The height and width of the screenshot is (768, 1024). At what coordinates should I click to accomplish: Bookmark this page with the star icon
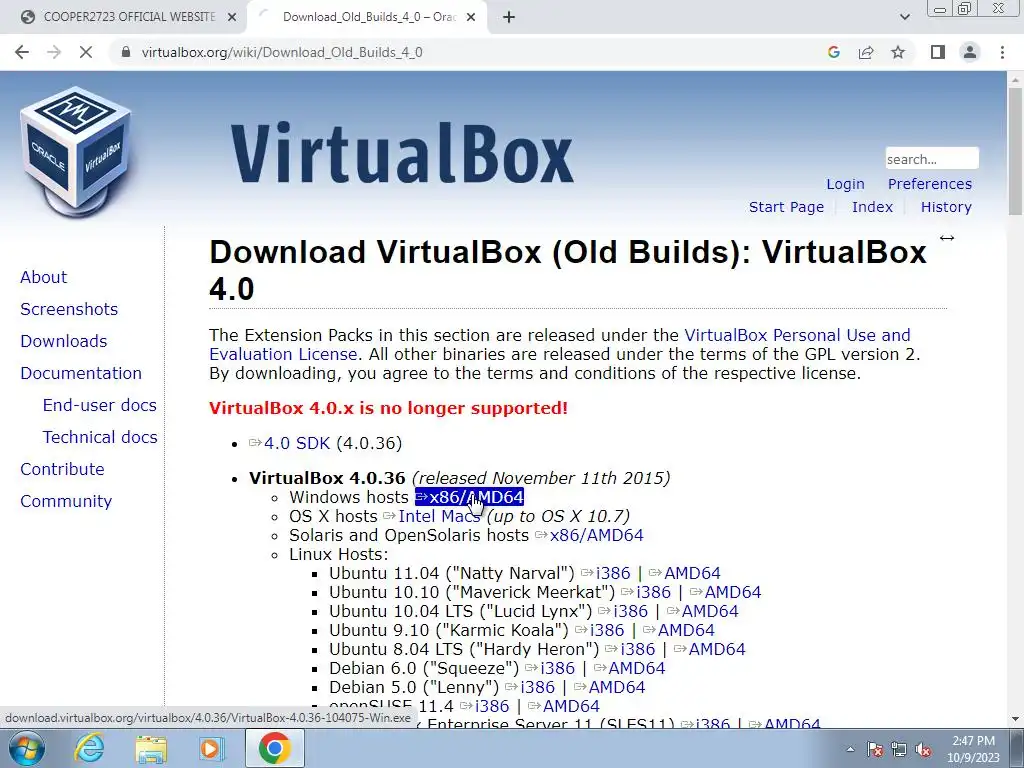(898, 52)
